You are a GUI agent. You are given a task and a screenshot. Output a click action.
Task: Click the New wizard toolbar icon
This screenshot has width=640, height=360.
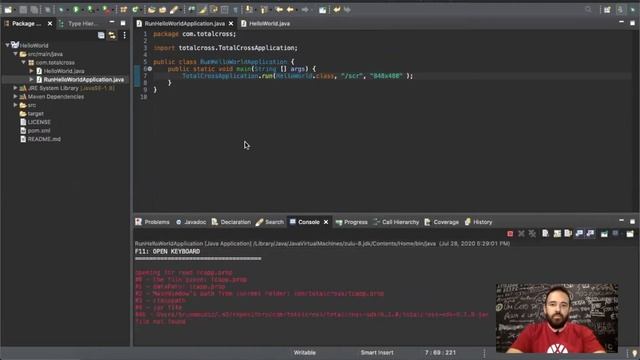point(8,9)
